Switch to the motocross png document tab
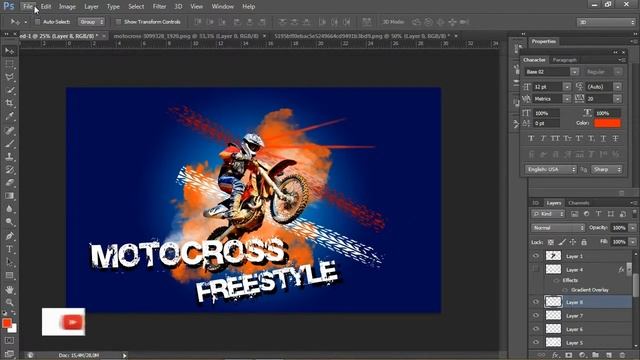Screen dimensions: 640x360 tap(186, 36)
